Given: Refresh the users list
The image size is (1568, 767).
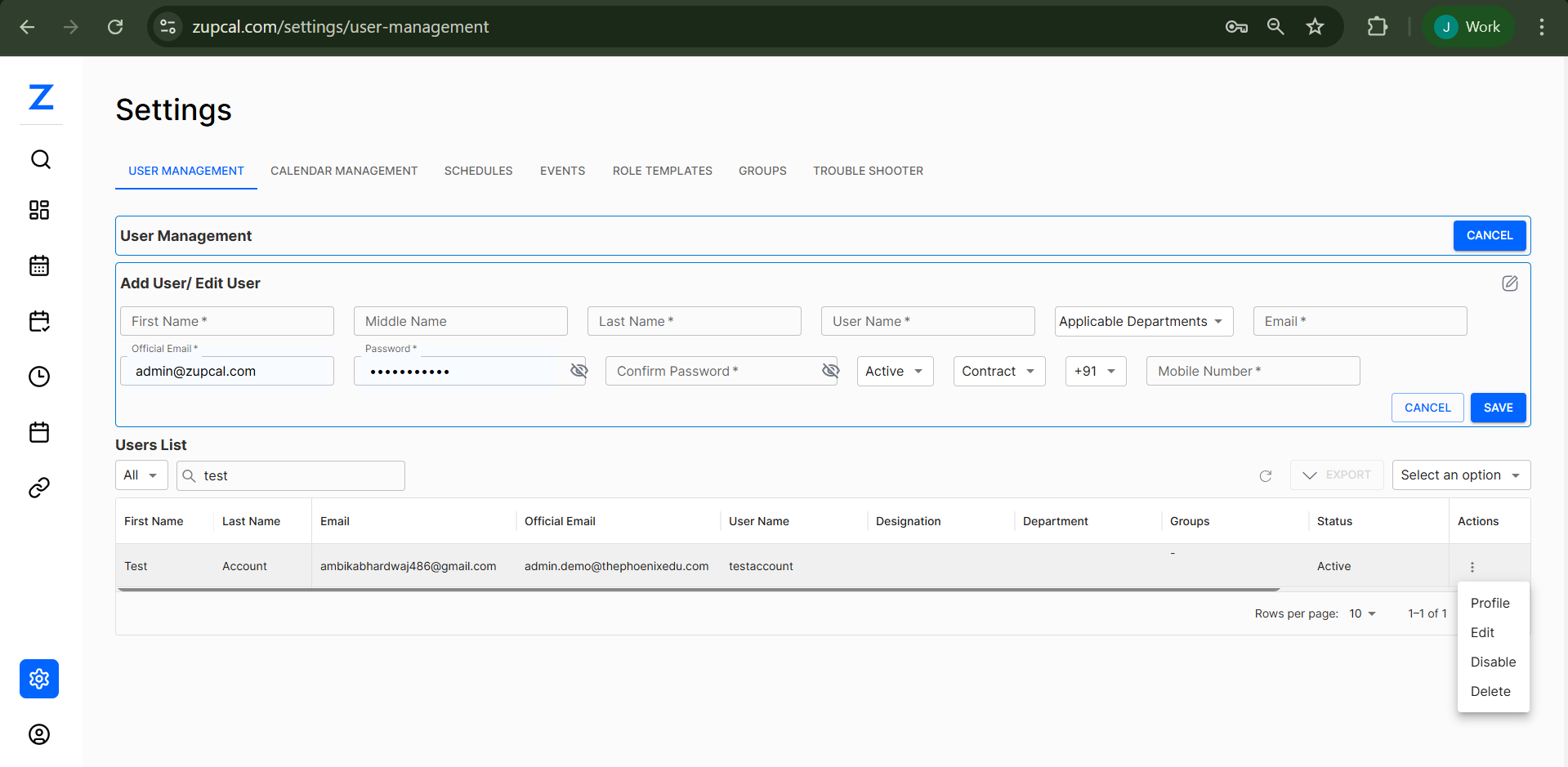Looking at the screenshot, I should tap(1265, 475).
